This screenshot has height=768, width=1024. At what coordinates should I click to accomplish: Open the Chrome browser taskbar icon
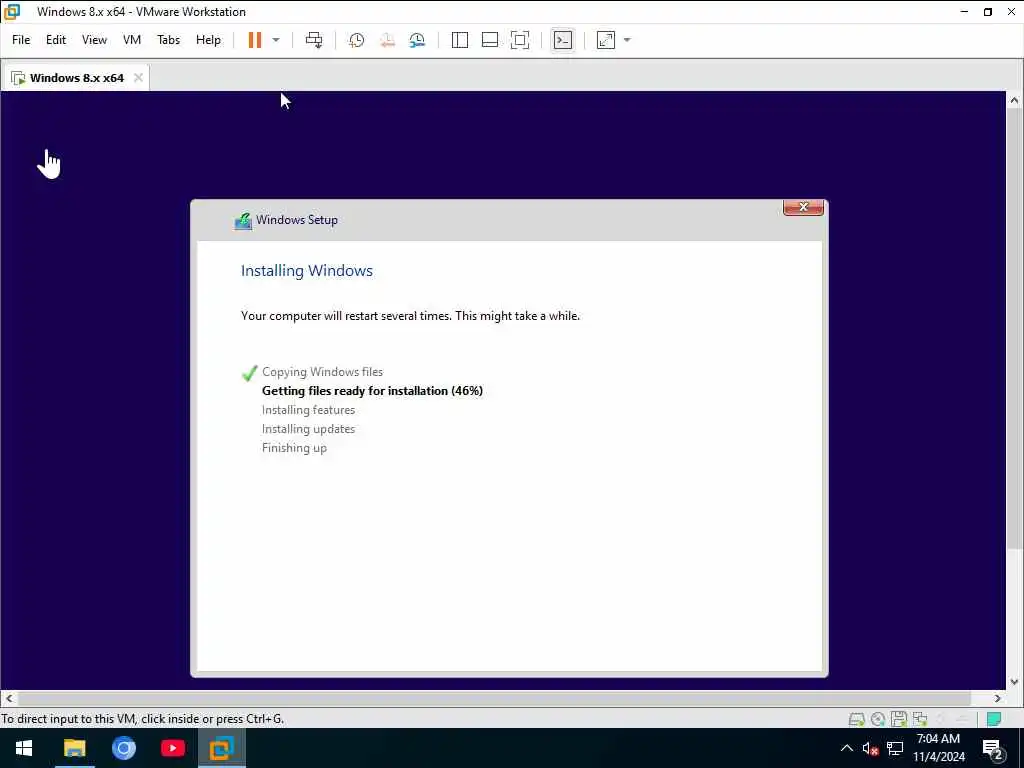point(123,748)
